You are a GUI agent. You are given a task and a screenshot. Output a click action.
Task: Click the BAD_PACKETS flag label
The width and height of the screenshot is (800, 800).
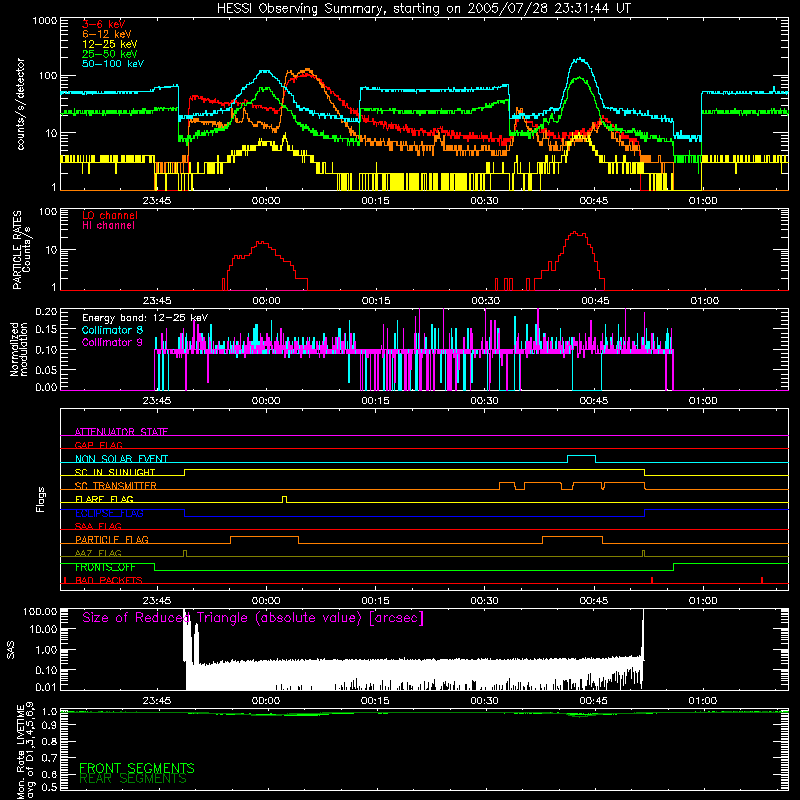pos(109,580)
